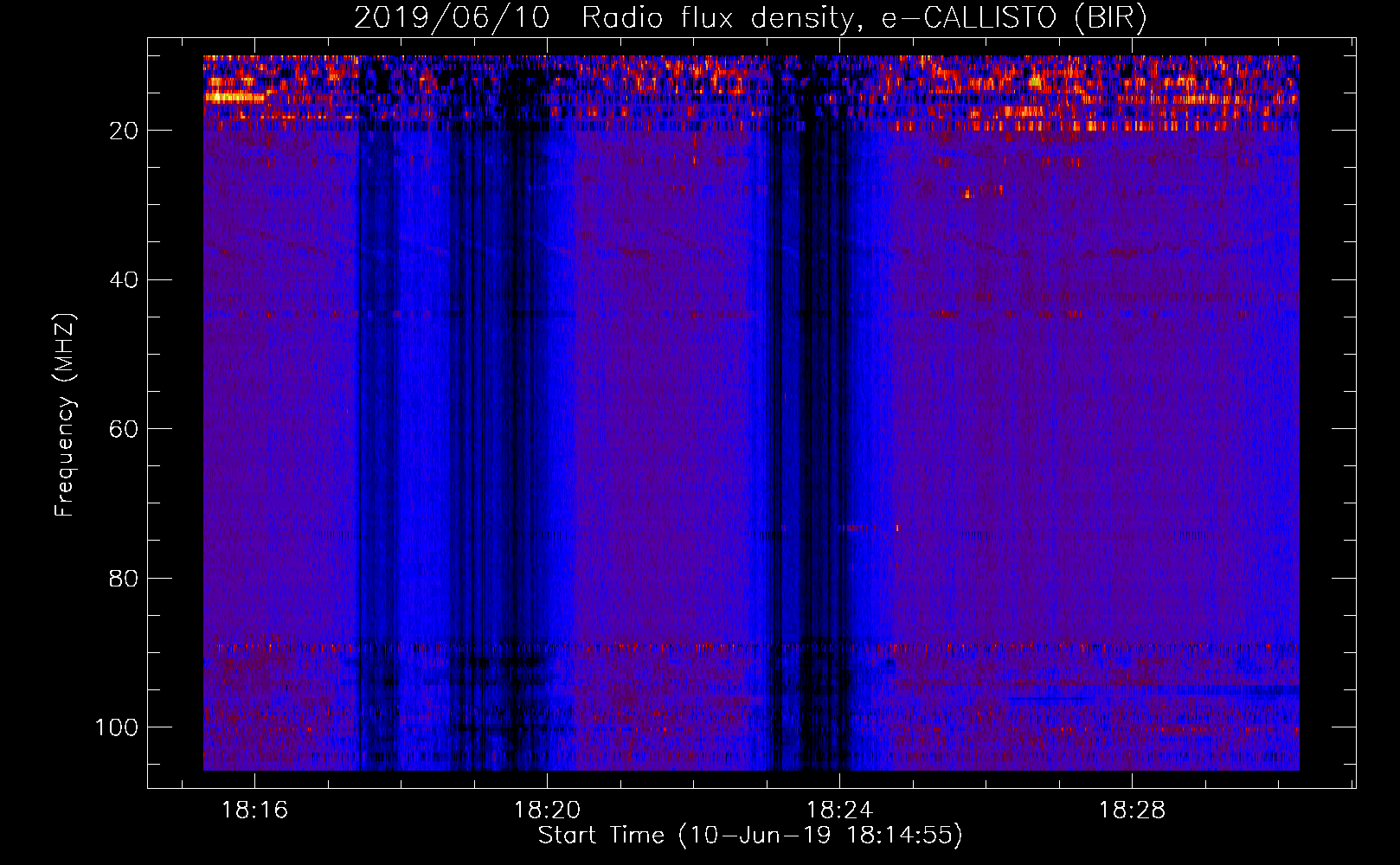Click the 80 MHz frequency tick label
The width and height of the screenshot is (1400, 865).
[x=124, y=578]
